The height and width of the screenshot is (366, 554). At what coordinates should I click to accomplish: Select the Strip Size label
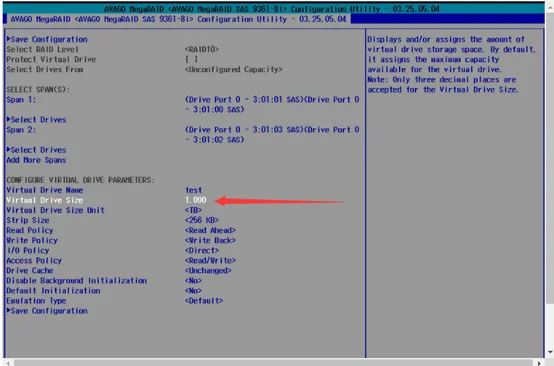pyautogui.click(x=28, y=220)
